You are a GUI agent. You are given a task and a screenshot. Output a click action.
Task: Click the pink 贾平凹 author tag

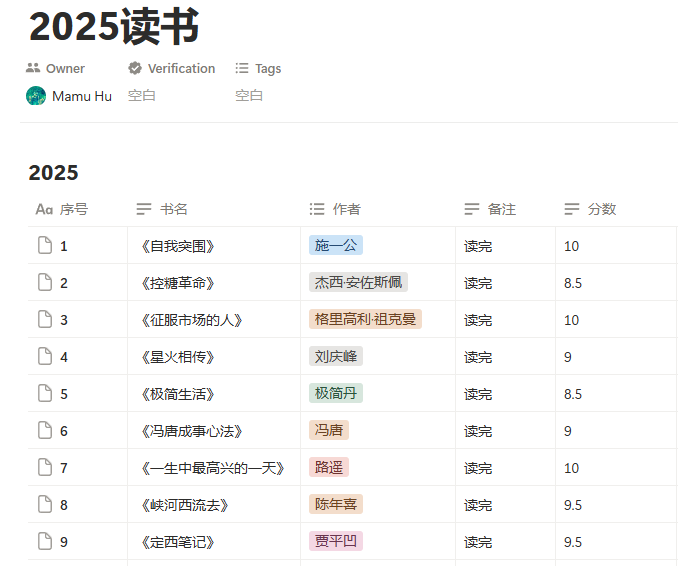tap(335, 542)
